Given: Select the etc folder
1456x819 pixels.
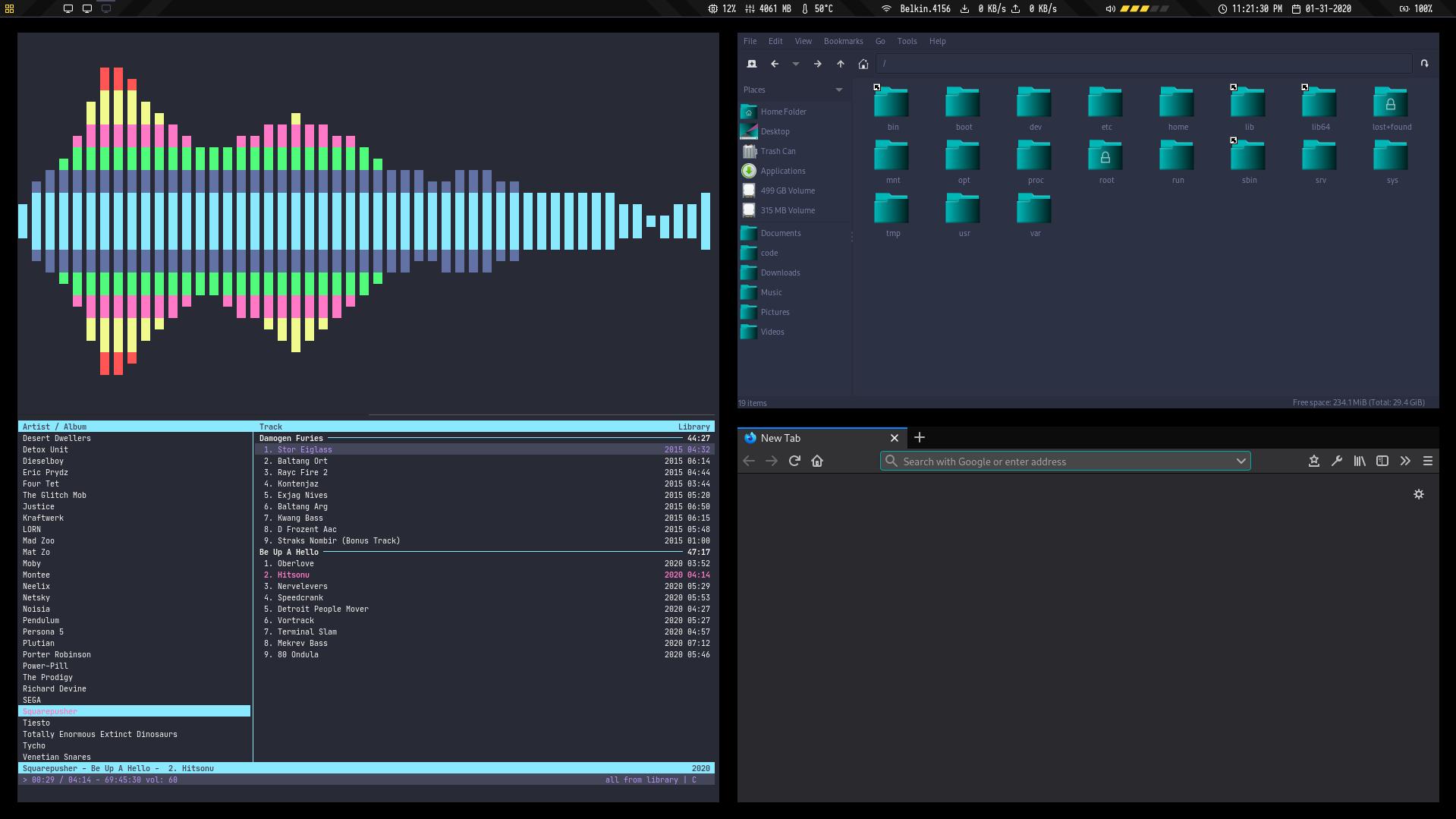Looking at the screenshot, I should [x=1106, y=109].
